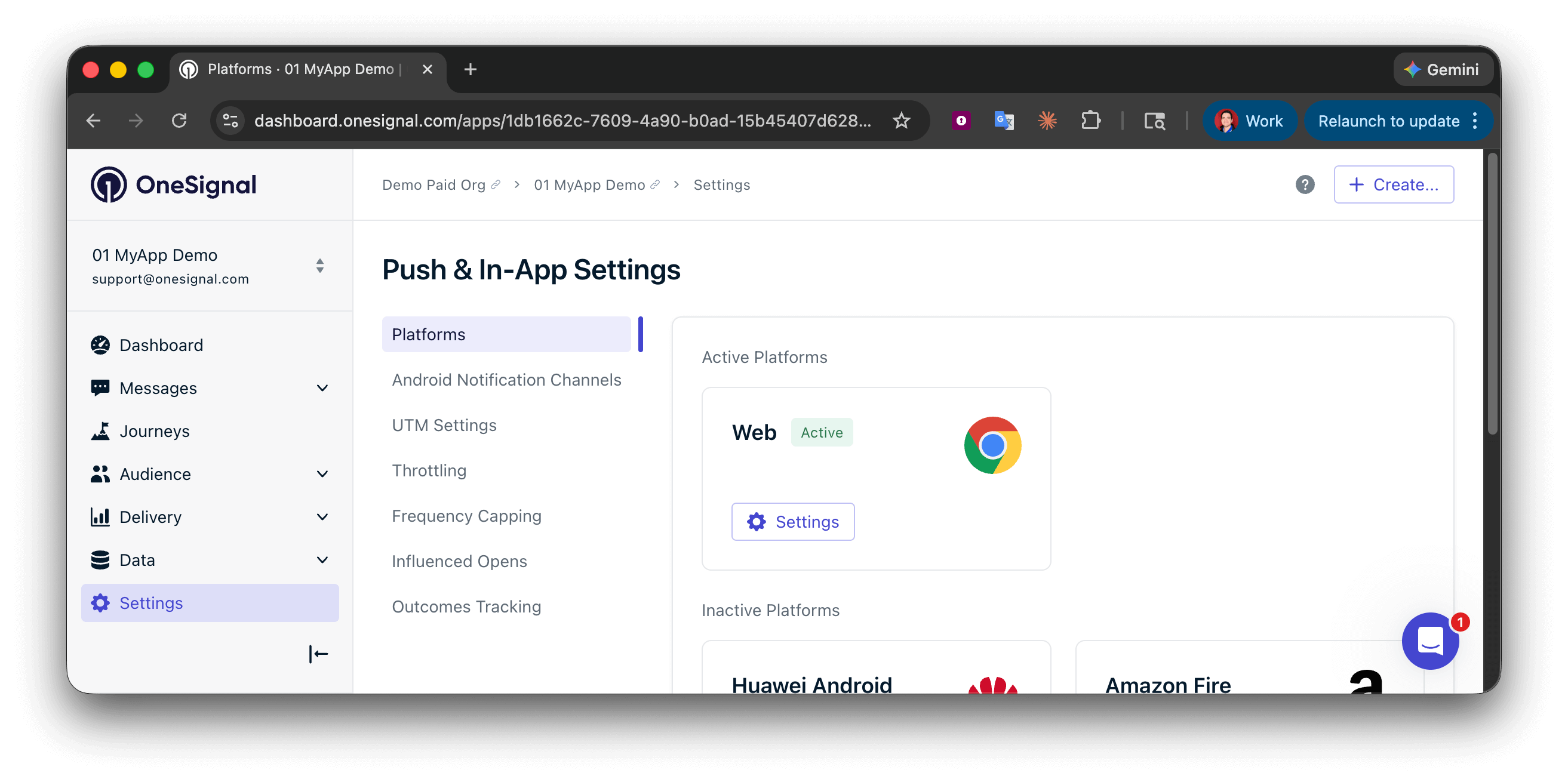Click the Messages chat bubble icon
This screenshot has height=782, width=1568.
(x=100, y=387)
